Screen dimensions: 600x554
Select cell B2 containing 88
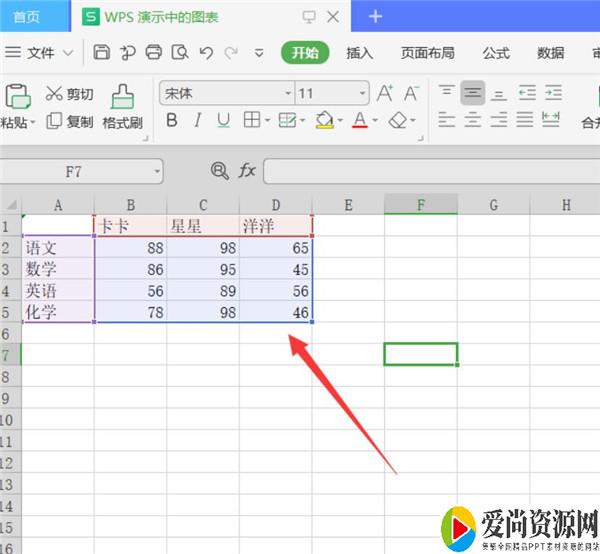coord(131,248)
